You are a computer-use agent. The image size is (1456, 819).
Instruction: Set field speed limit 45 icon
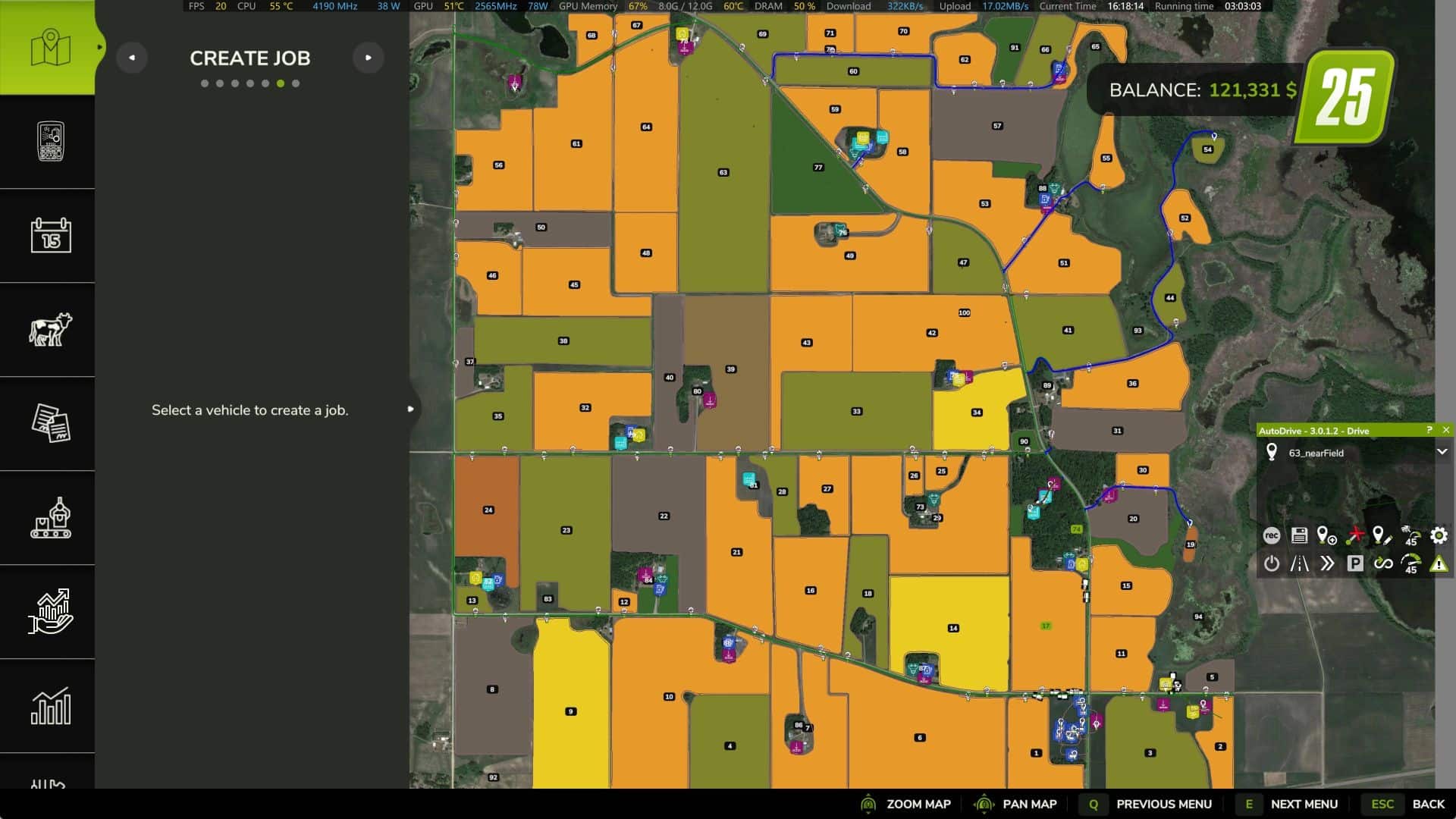tap(1410, 535)
